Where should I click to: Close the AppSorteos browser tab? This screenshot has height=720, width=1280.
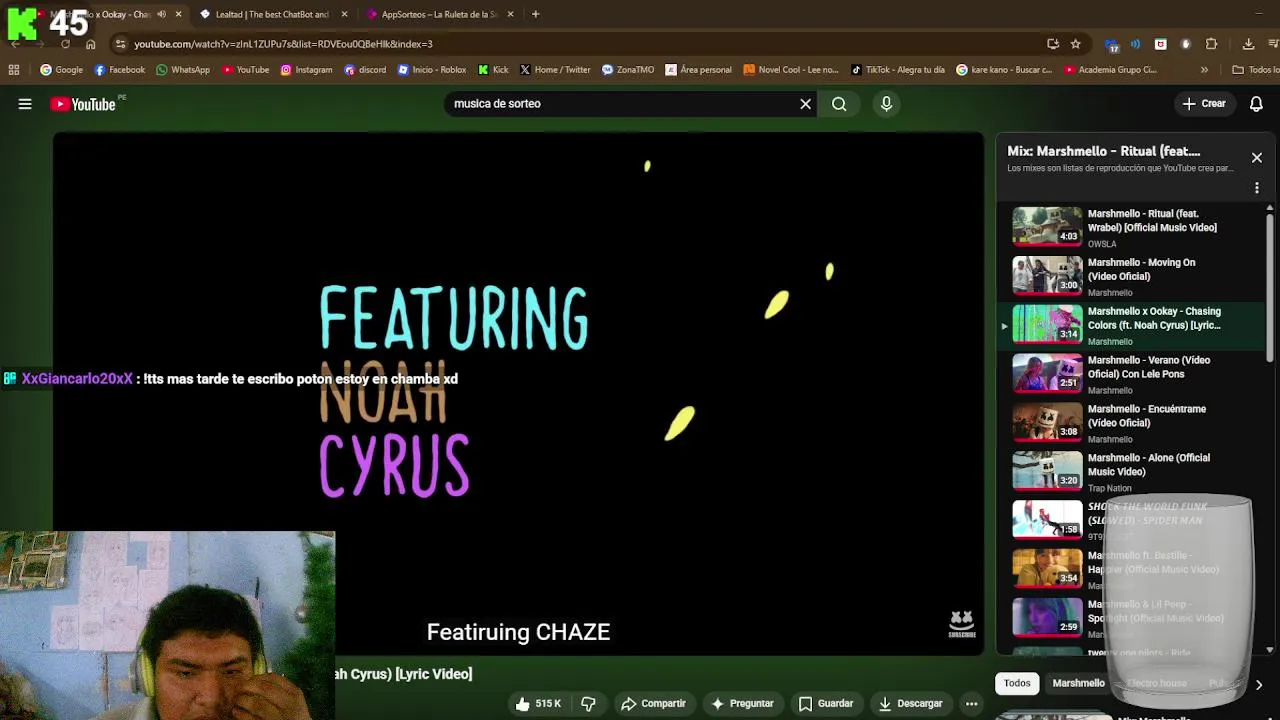(511, 14)
